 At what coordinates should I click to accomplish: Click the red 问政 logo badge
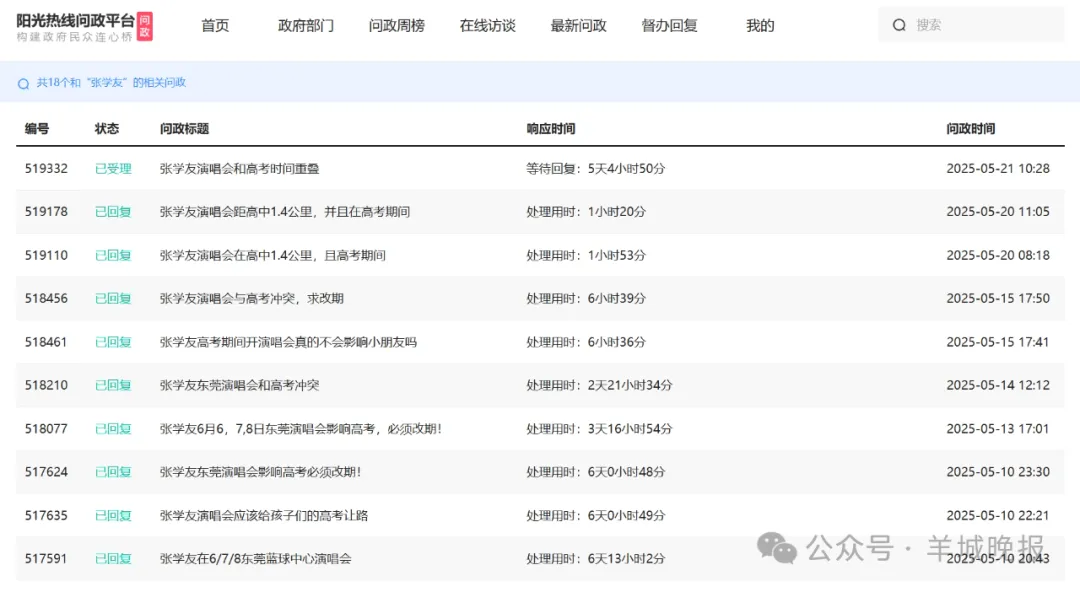click(x=145, y=26)
